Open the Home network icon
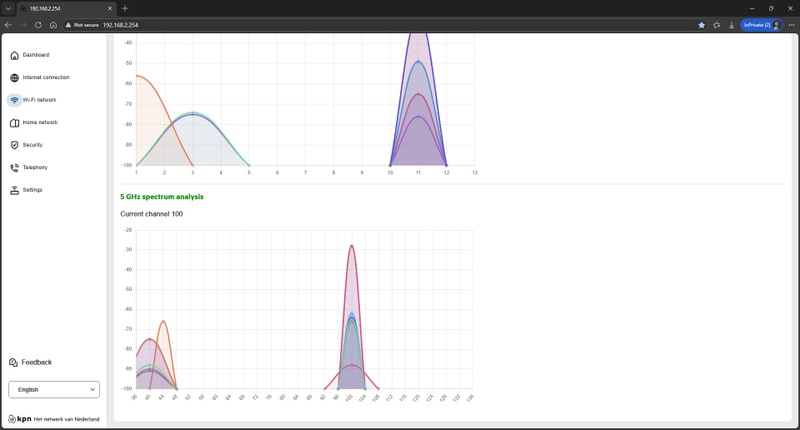This screenshot has width=800, height=430. pos(14,122)
